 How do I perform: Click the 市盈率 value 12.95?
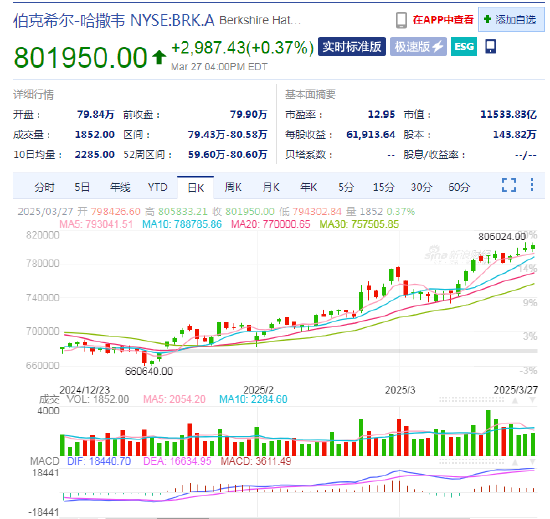(381, 114)
